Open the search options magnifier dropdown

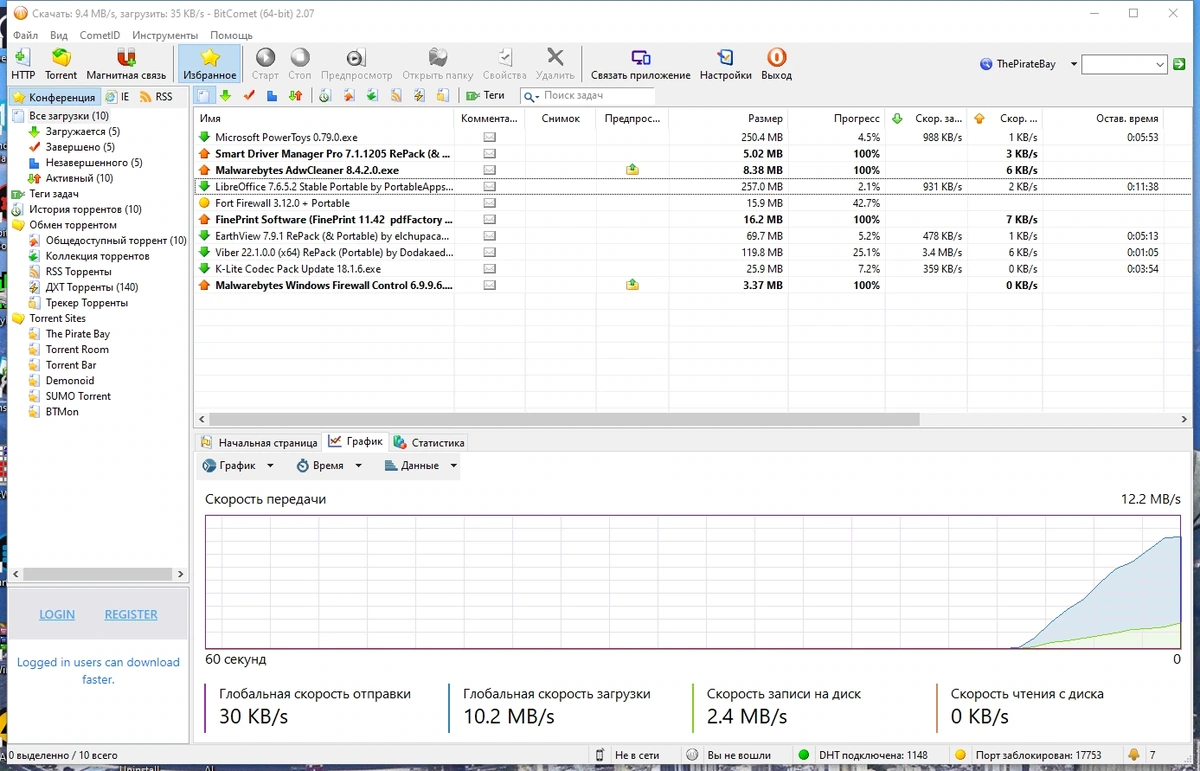pos(531,97)
